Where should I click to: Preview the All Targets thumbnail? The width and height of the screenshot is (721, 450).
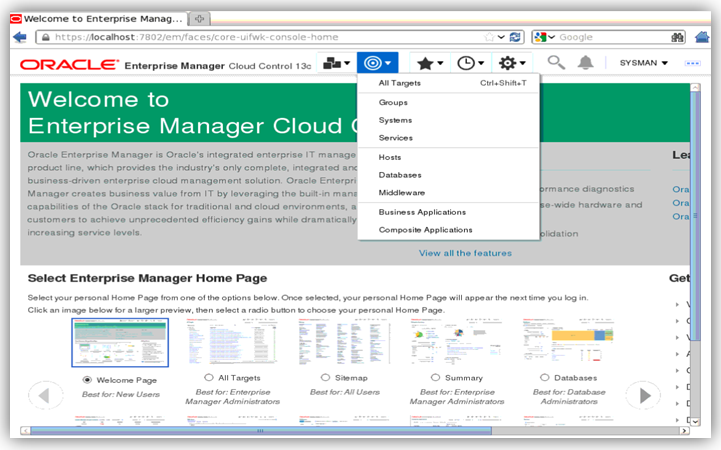coord(233,342)
